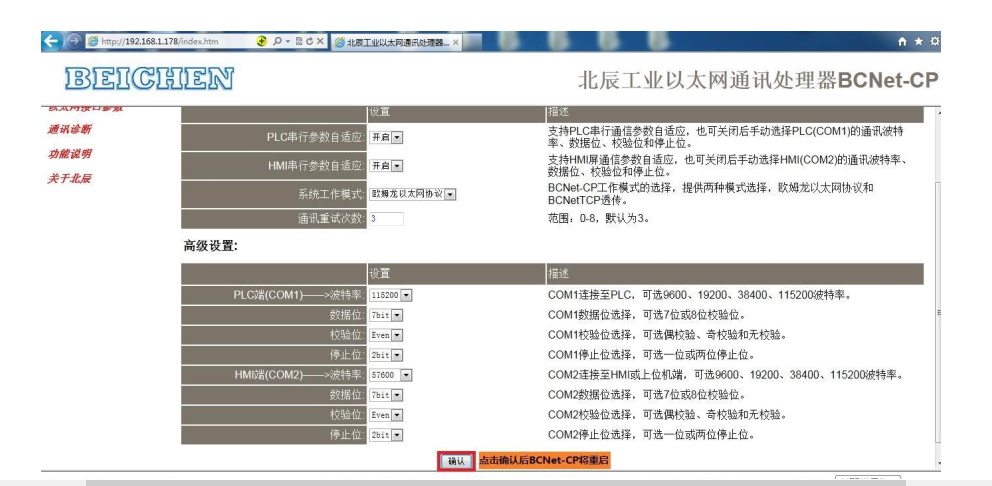992x486 pixels.
Task: Click the browser forward arrow button
Action: 72,41
